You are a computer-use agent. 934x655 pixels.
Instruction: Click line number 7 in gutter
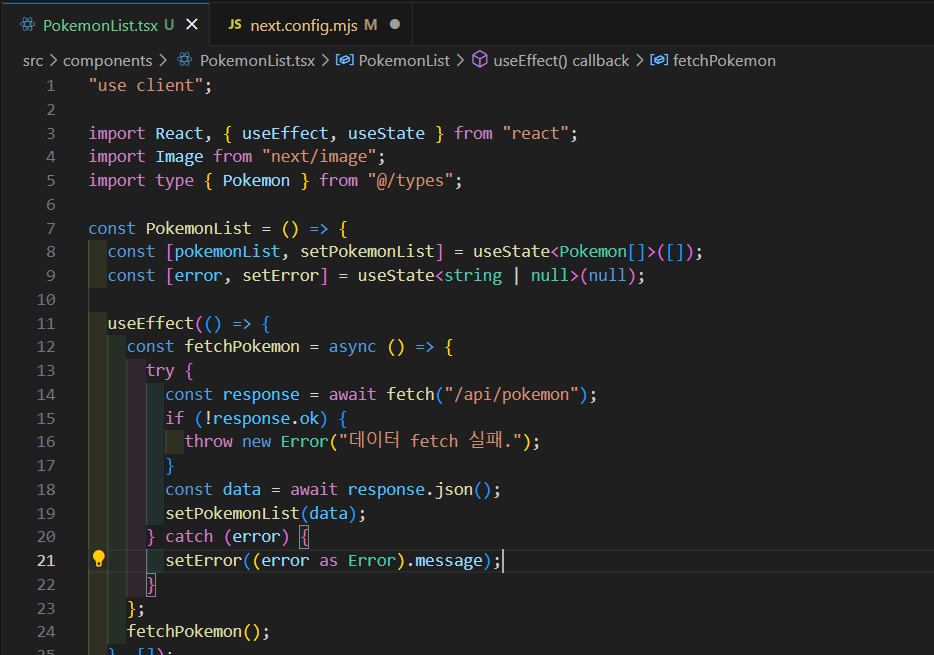(x=51, y=229)
